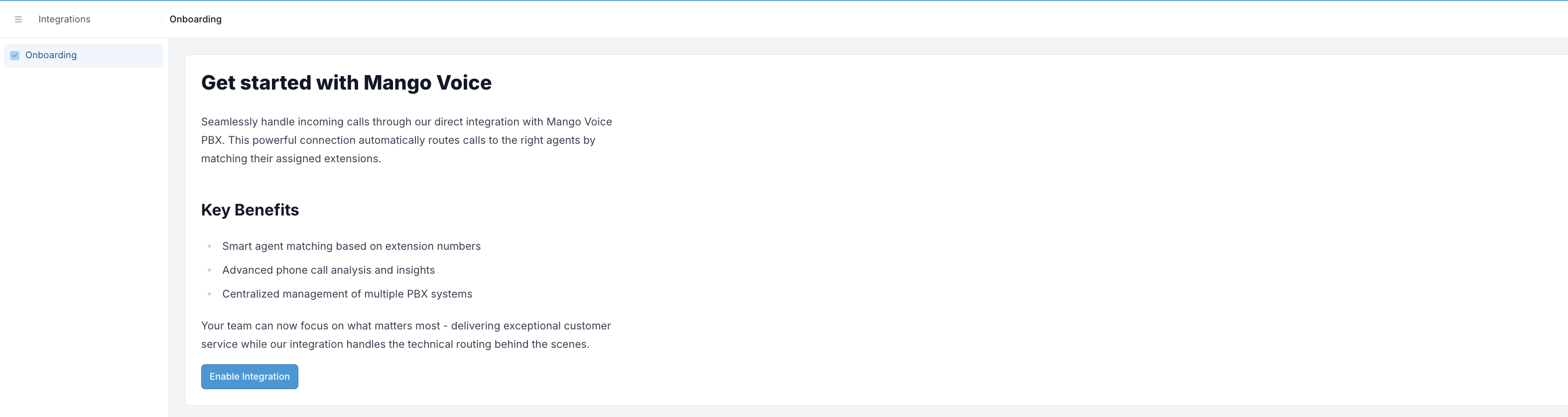Select text Centralized management of multiple PBX systems
Image resolution: width=1568 pixels, height=417 pixels.
[x=347, y=294]
